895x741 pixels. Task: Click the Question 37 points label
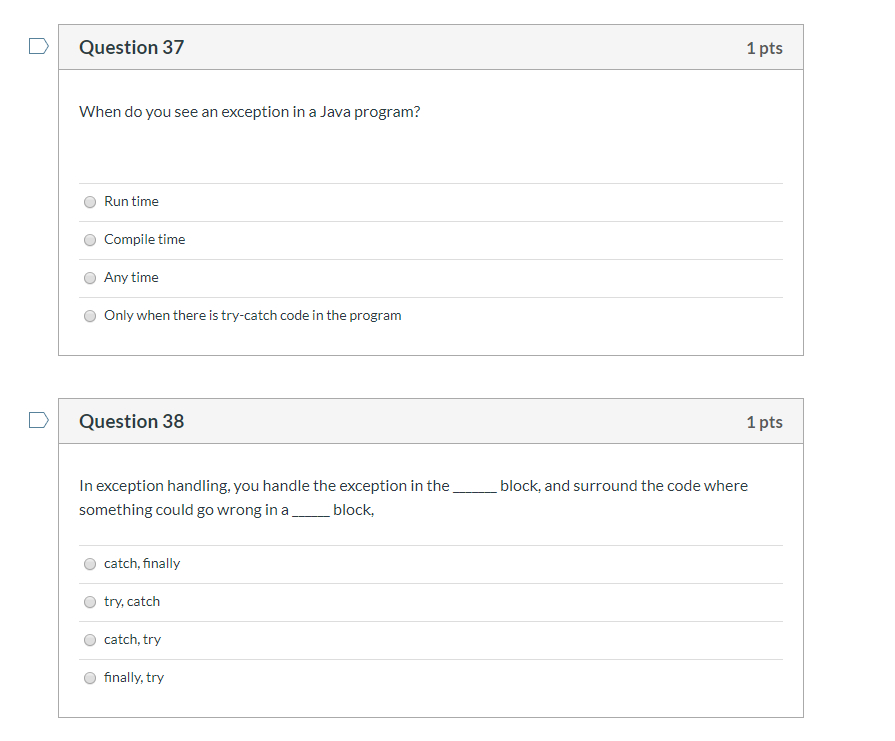click(764, 48)
